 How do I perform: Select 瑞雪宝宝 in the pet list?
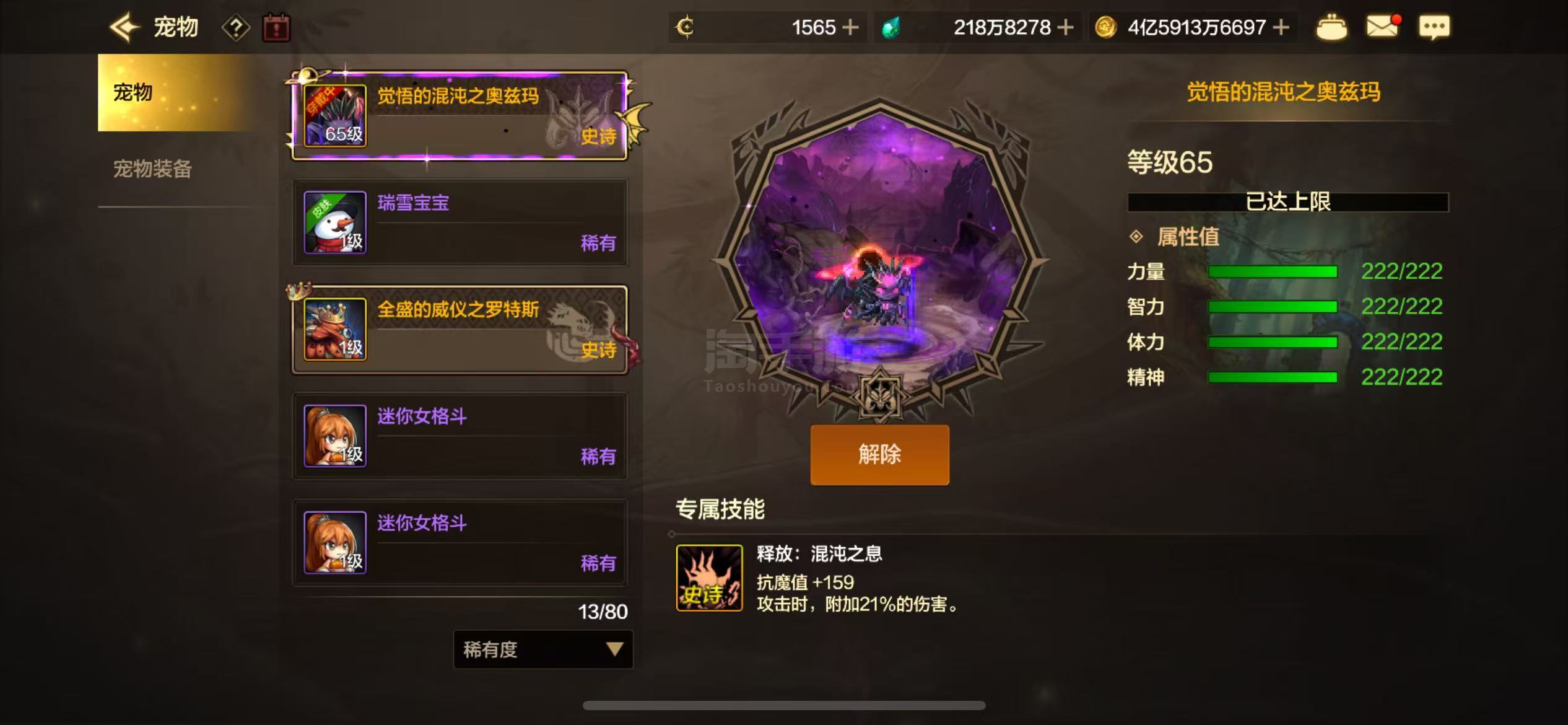pyautogui.click(x=460, y=222)
